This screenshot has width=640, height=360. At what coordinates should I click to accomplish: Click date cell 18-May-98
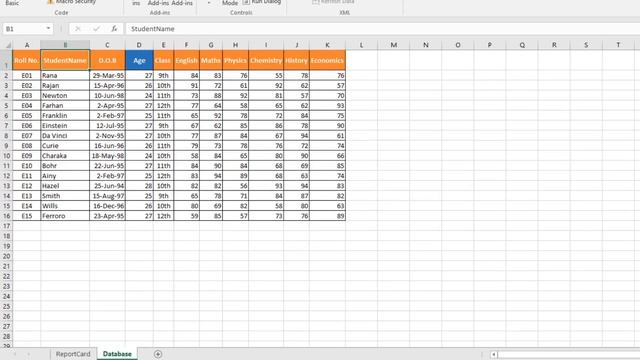coord(107,156)
